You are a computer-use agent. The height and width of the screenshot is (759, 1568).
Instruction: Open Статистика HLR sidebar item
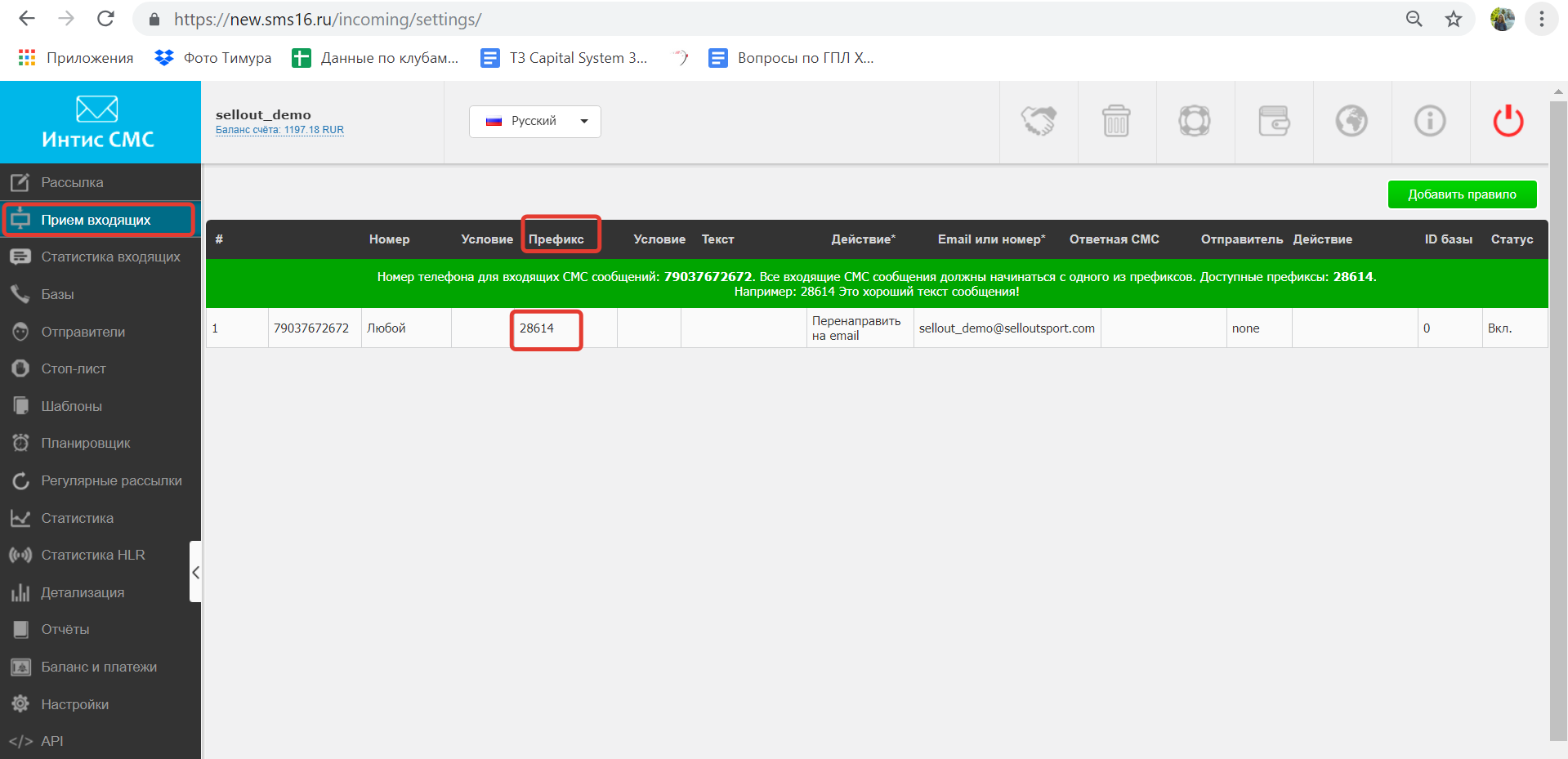101,555
